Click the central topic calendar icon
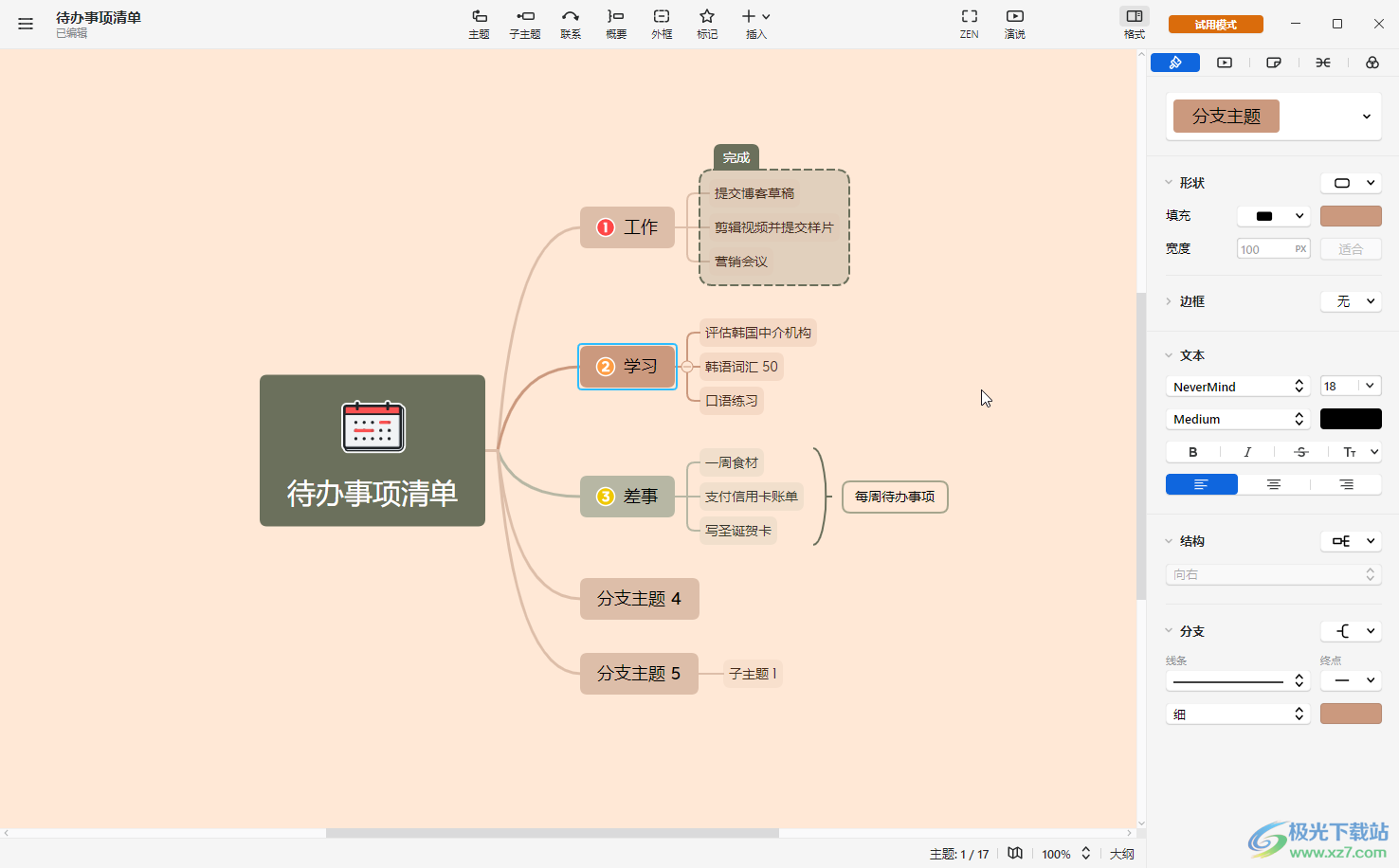1399x868 pixels. pyautogui.click(x=372, y=426)
